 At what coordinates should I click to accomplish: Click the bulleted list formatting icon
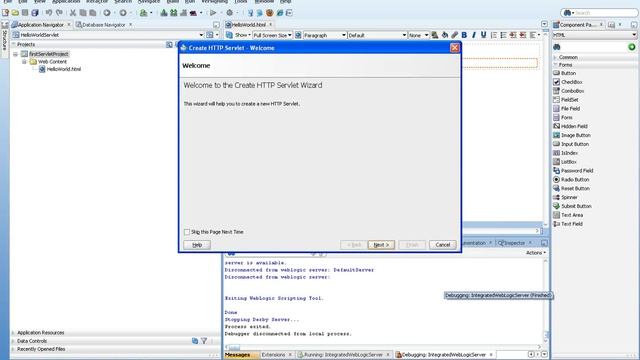click(x=504, y=35)
